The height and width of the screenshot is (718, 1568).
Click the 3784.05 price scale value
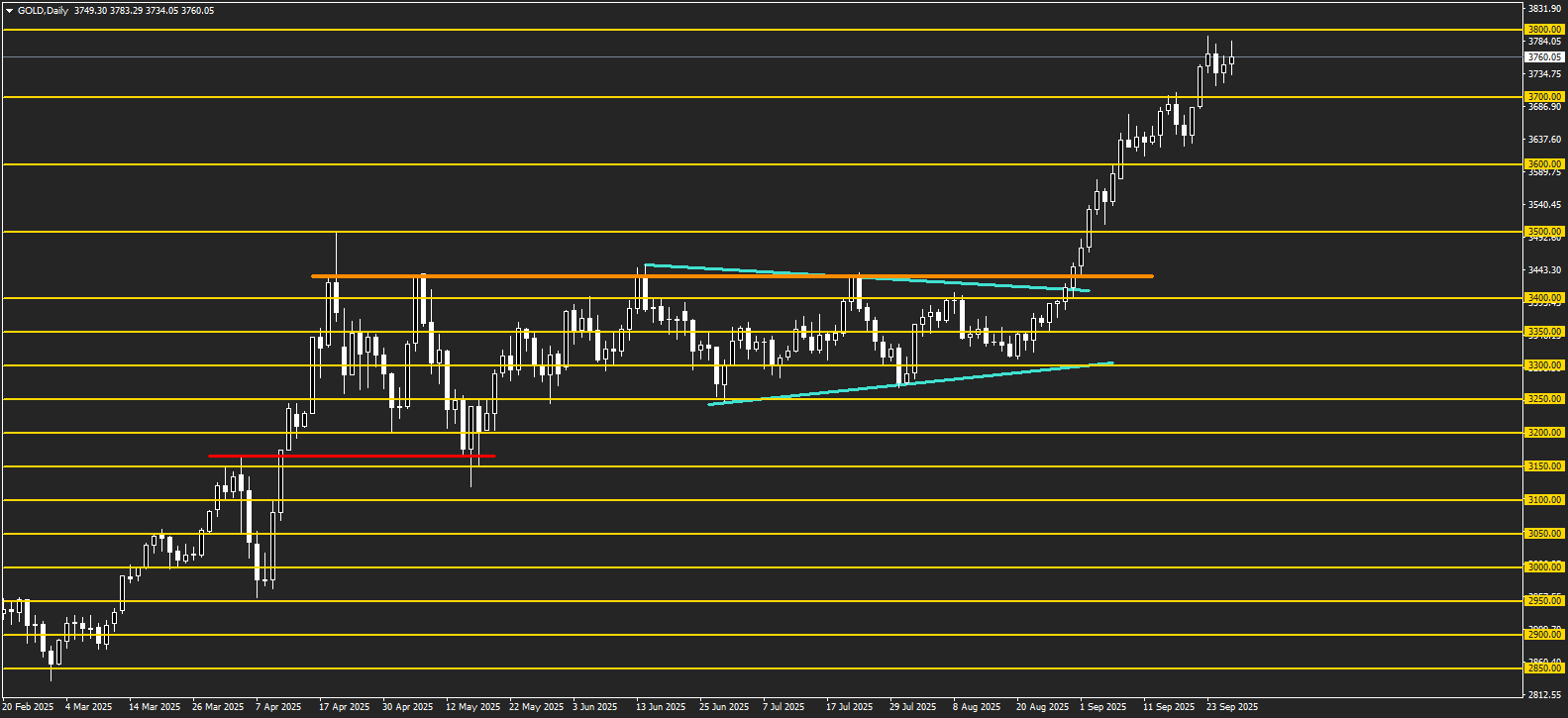coord(1545,42)
